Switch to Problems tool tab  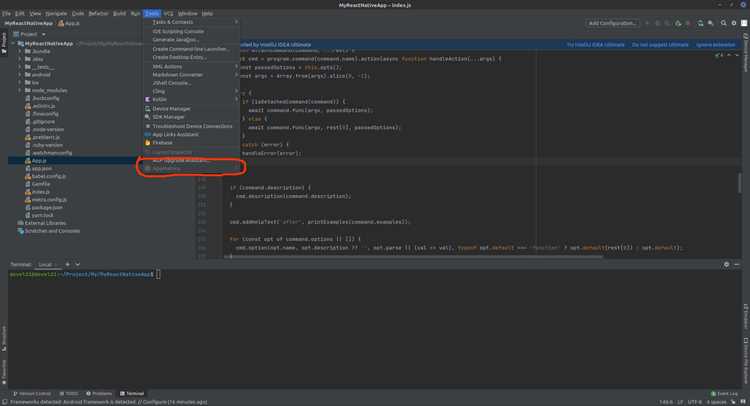[99, 394]
